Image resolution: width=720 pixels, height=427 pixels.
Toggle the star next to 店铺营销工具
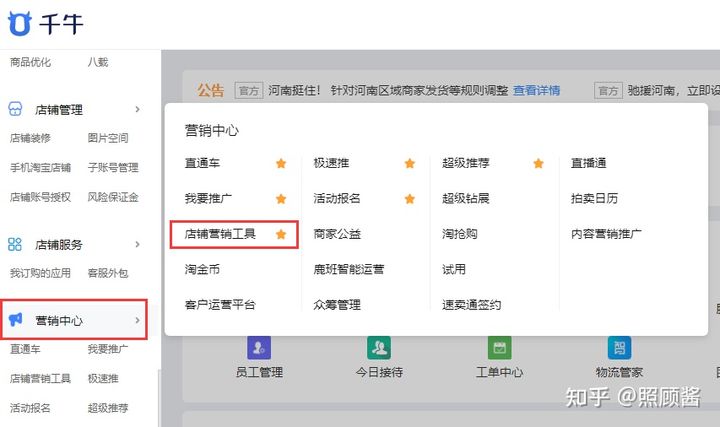pyautogui.click(x=281, y=234)
